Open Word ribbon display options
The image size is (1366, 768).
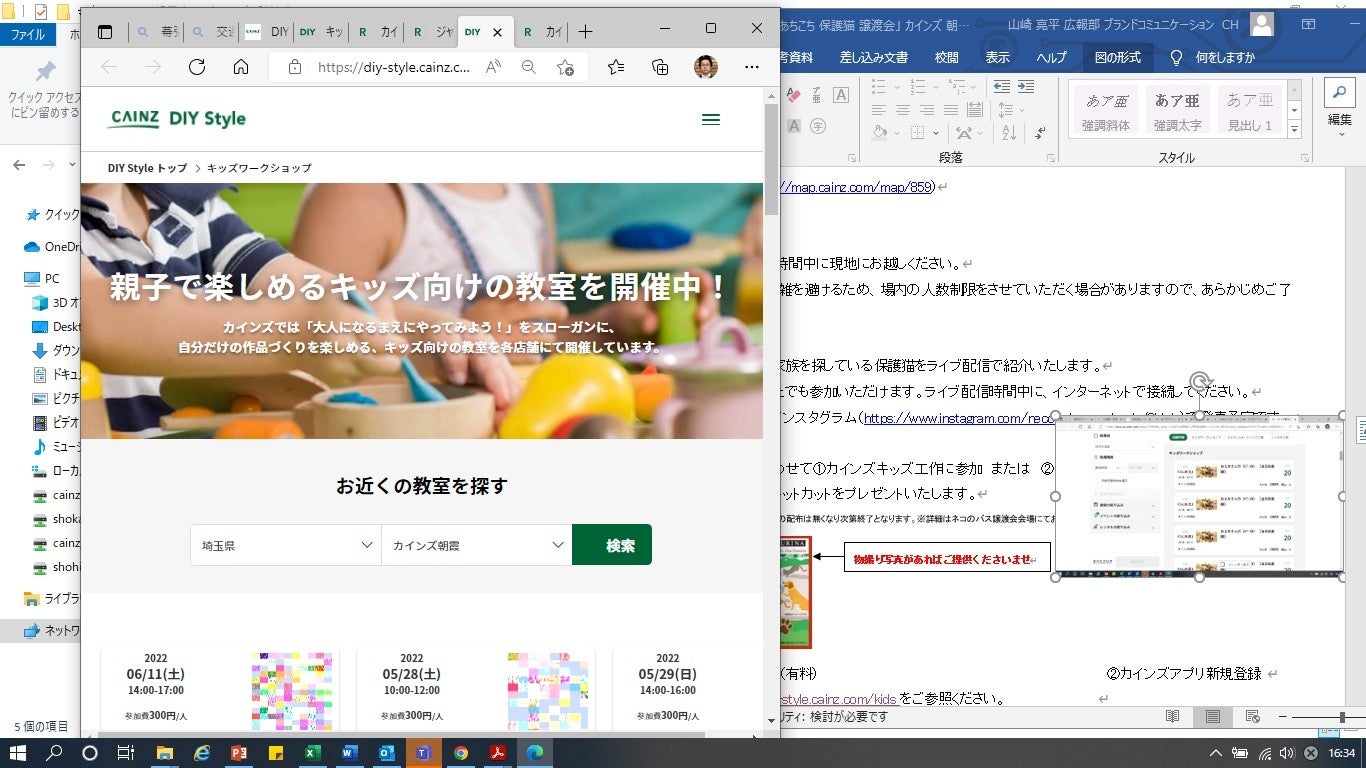(1310, 25)
